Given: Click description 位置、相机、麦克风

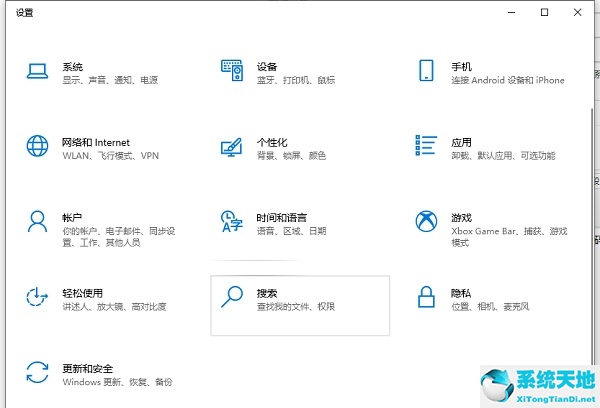Looking at the screenshot, I should 490,307.
